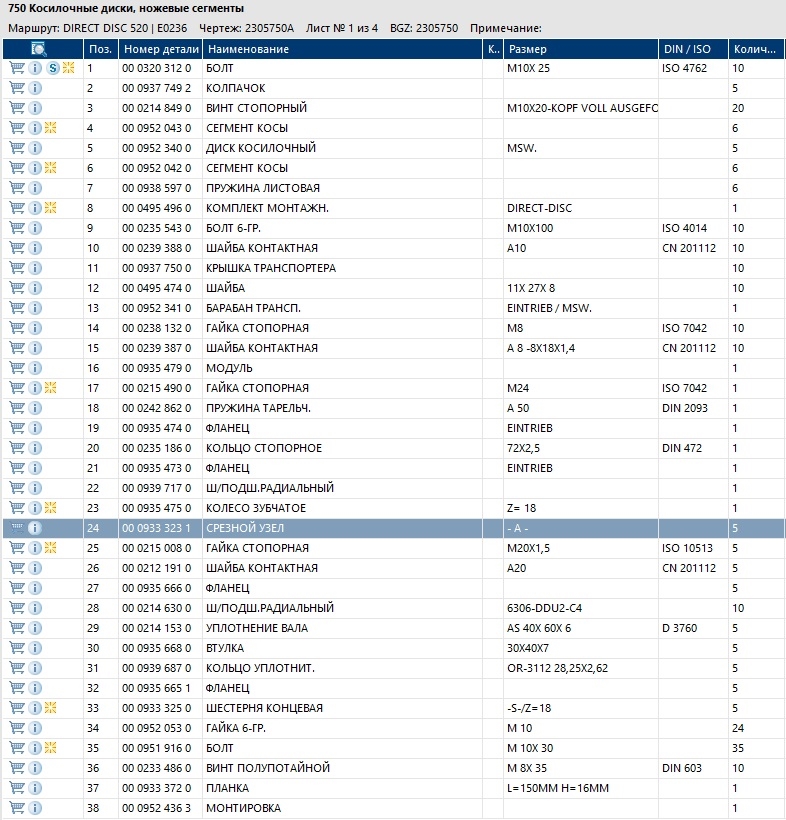Sort by Номер детали column header

coord(159,49)
